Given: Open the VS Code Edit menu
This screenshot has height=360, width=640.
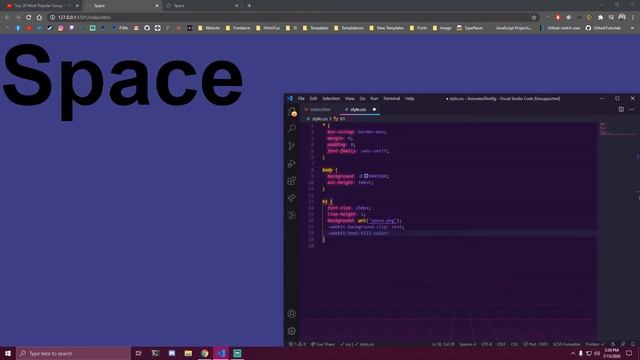Looking at the screenshot, I should [313, 99].
